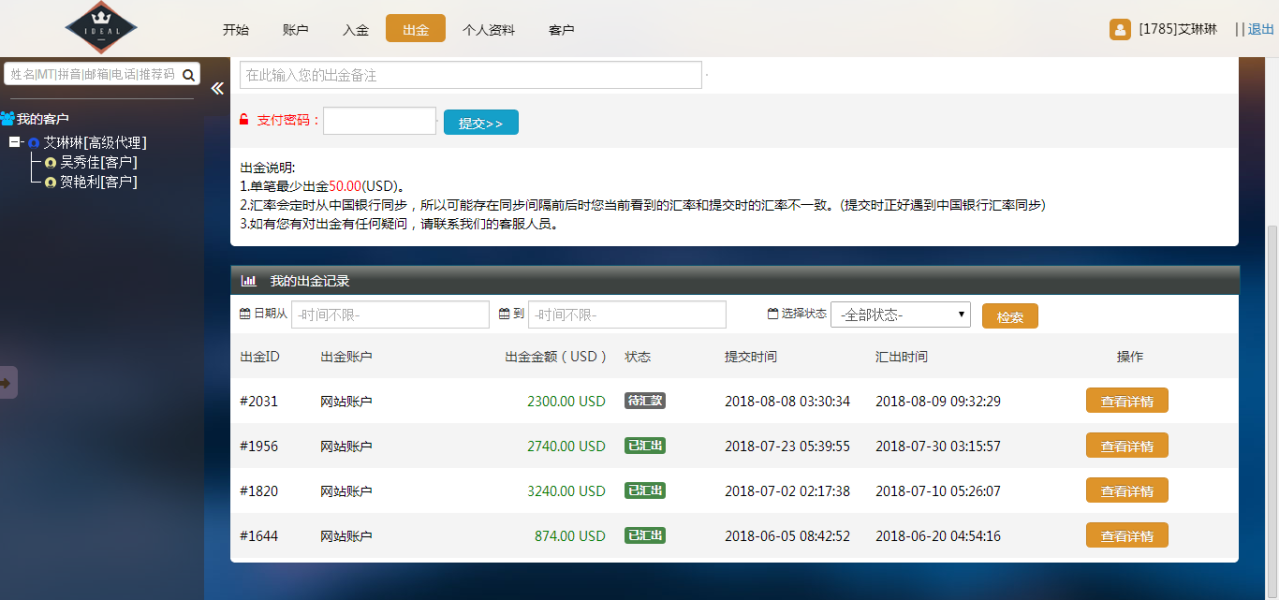Click the arrow handle on left edge
This screenshot has width=1279, height=600.
point(7,382)
